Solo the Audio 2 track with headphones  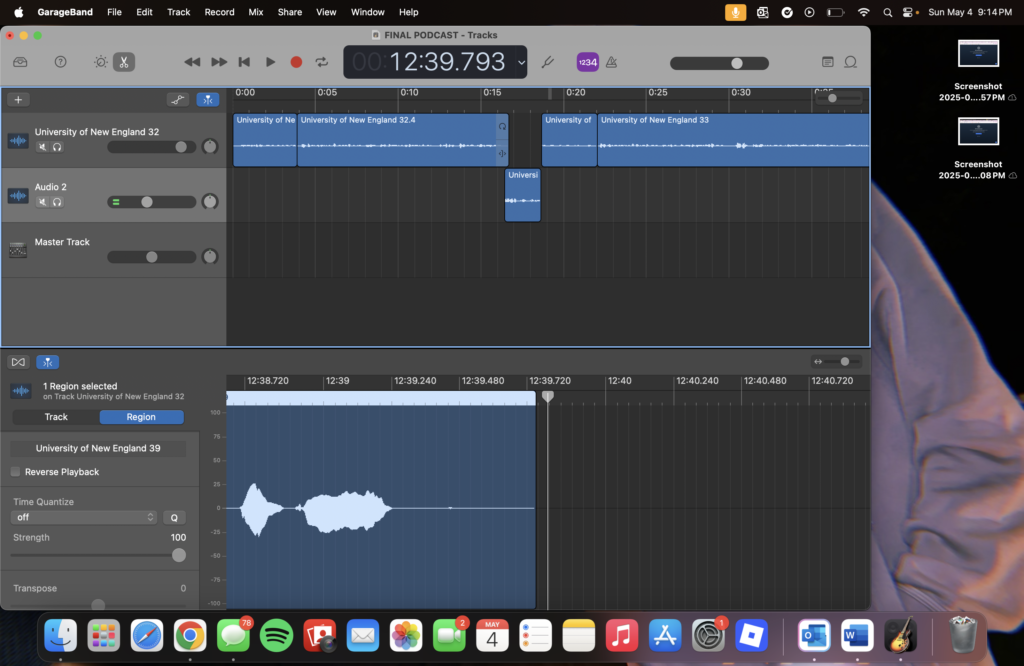click(x=57, y=202)
